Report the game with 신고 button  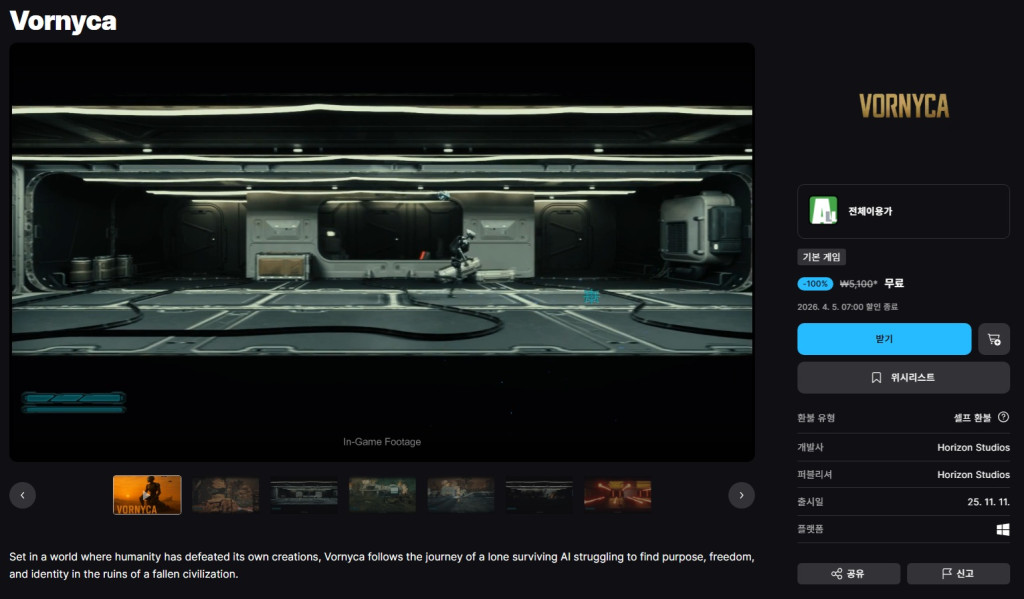click(958, 573)
